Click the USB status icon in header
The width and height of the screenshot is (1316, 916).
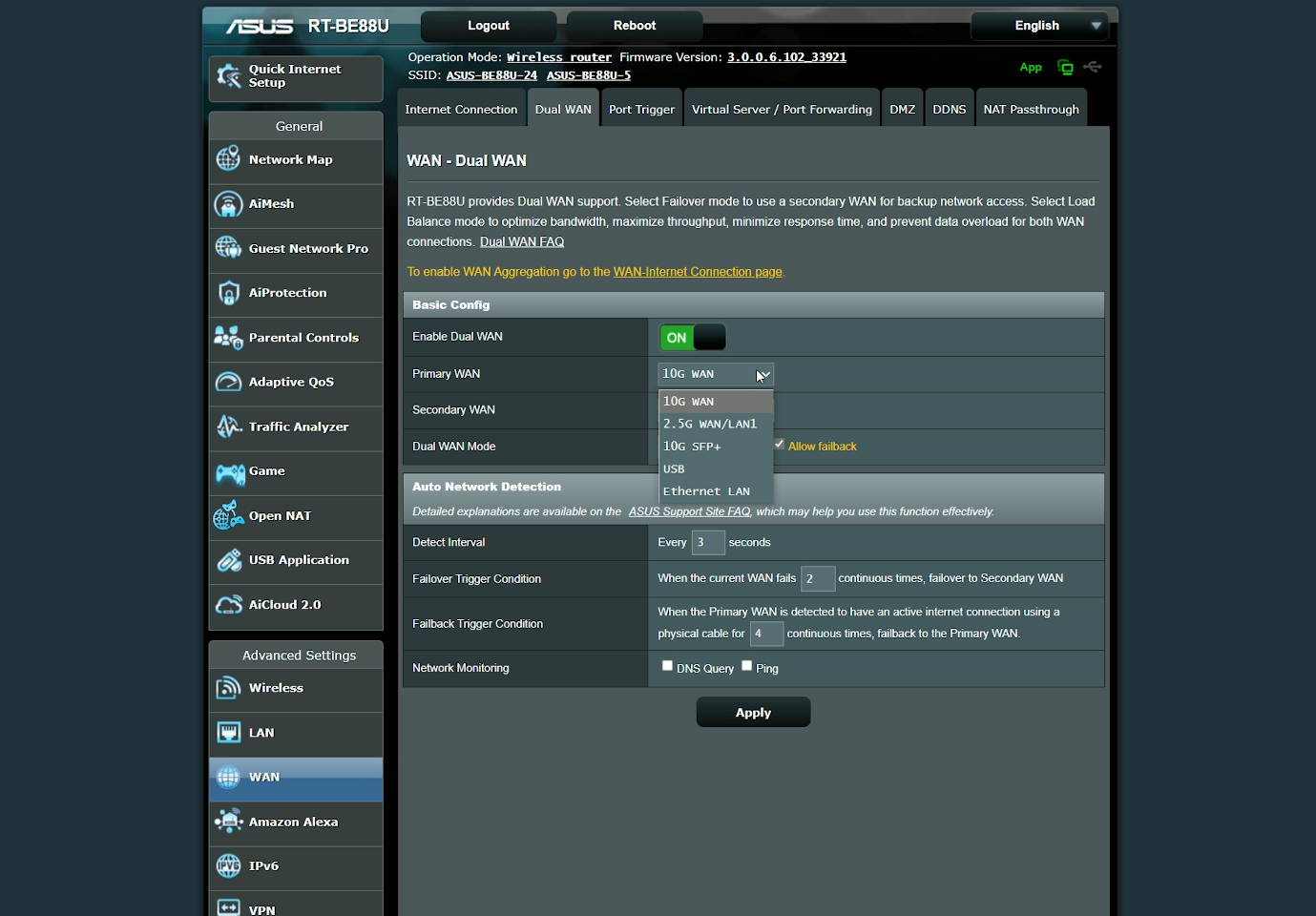[x=1093, y=67]
